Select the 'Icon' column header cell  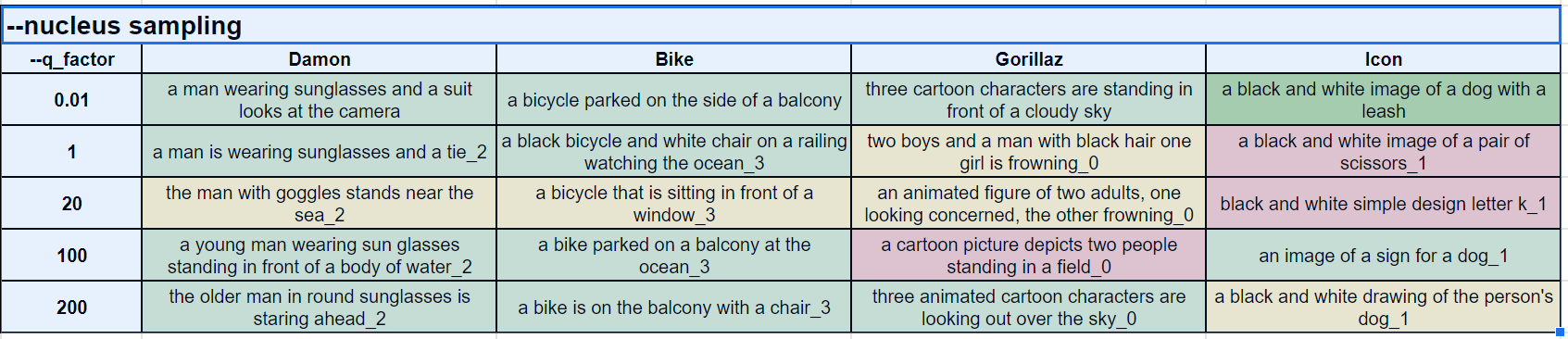[x=1384, y=59]
